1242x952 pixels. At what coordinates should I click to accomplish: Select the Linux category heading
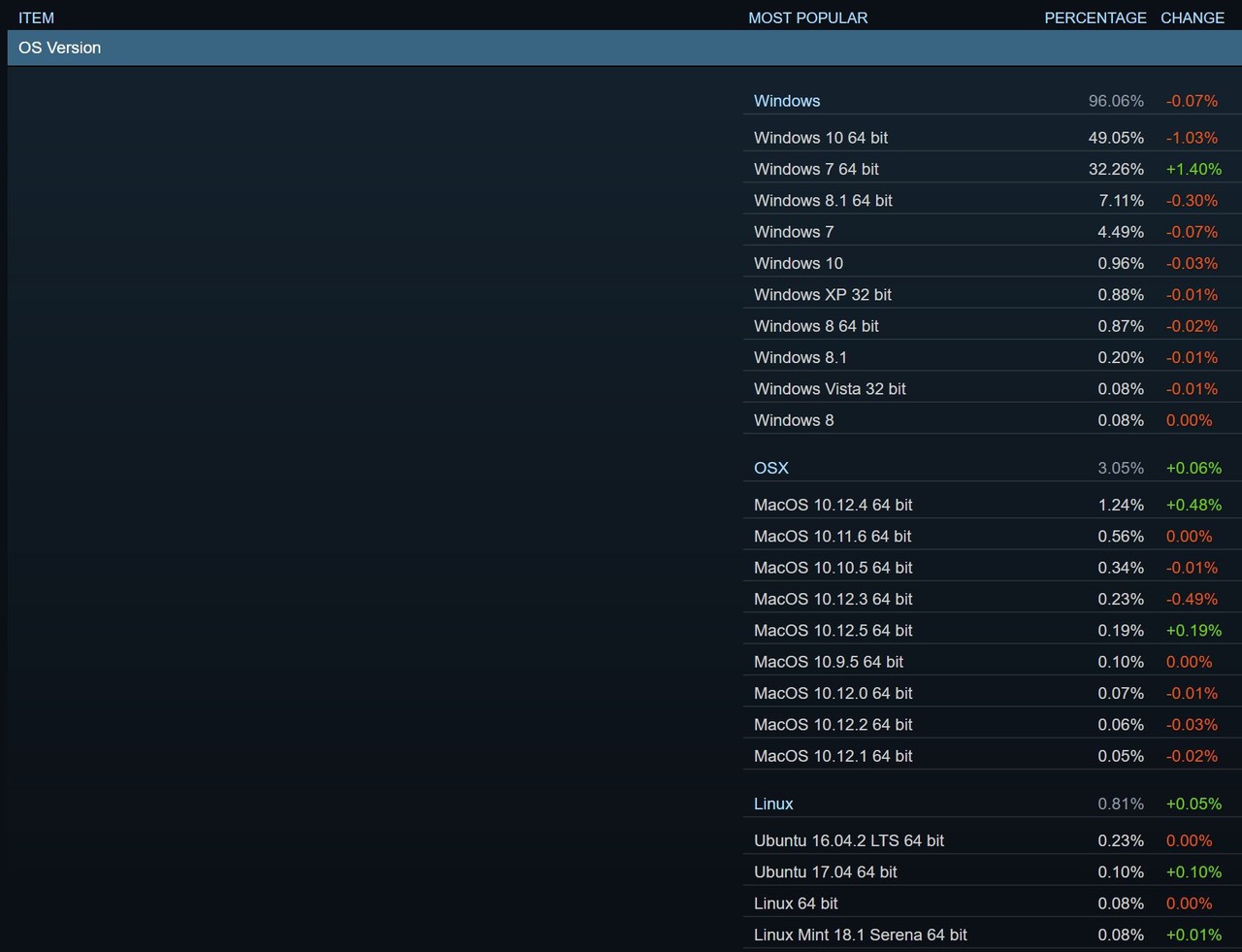tap(773, 804)
